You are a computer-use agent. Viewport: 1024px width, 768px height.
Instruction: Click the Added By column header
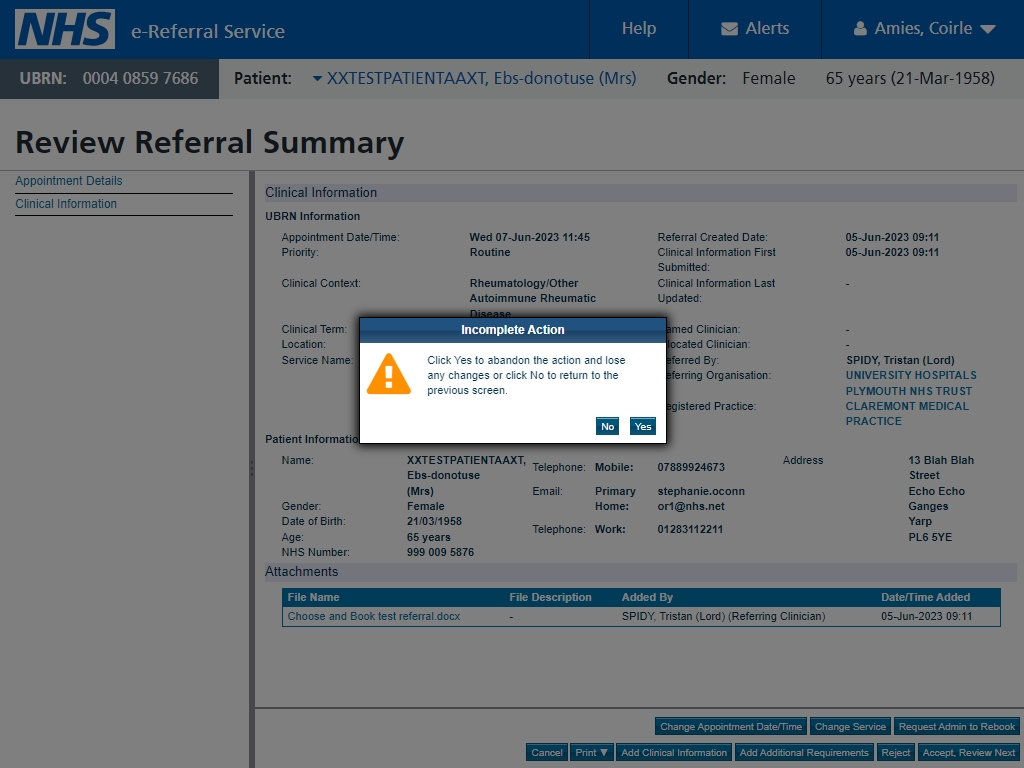pyautogui.click(x=647, y=598)
